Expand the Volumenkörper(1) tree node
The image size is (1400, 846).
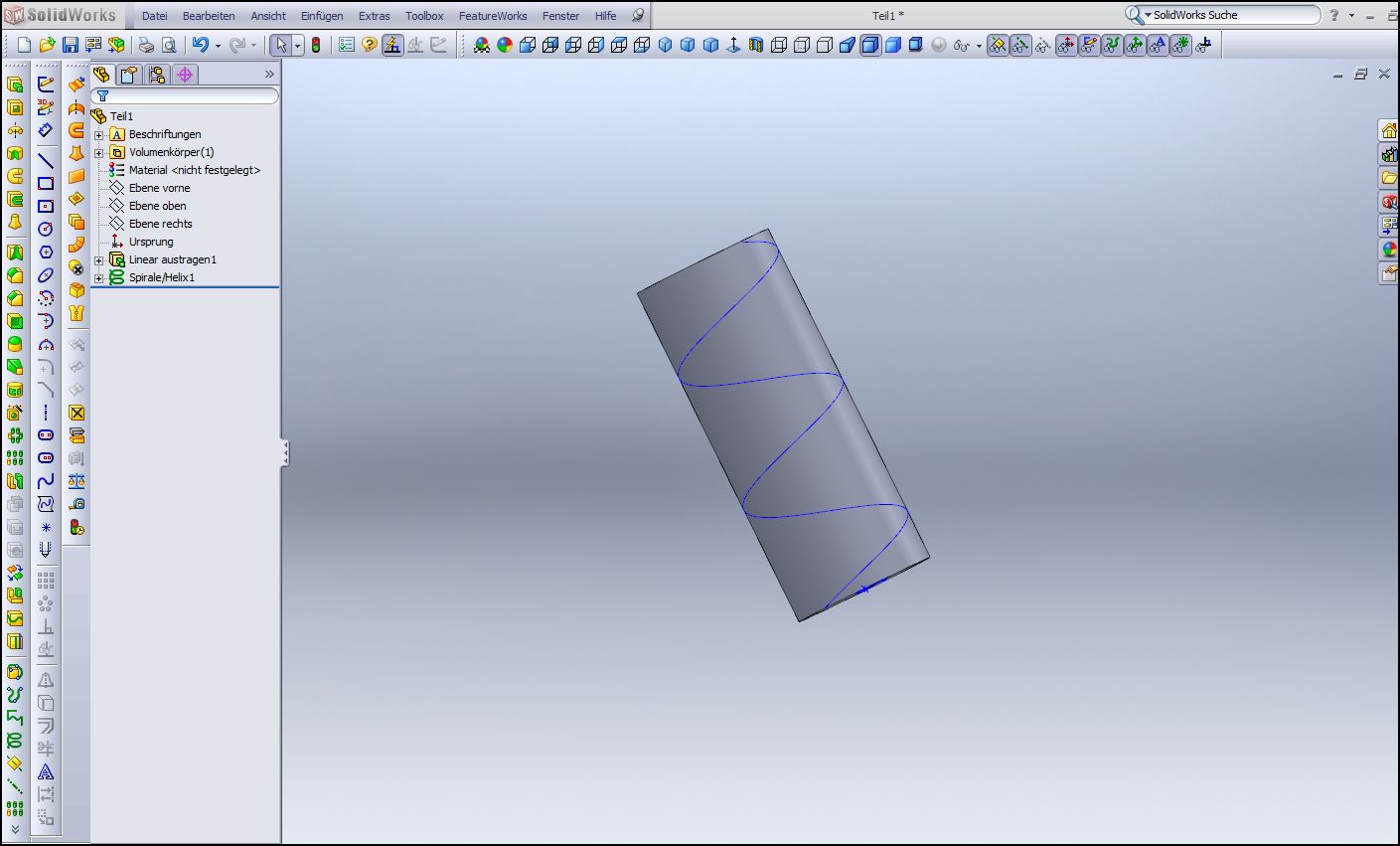99,152
